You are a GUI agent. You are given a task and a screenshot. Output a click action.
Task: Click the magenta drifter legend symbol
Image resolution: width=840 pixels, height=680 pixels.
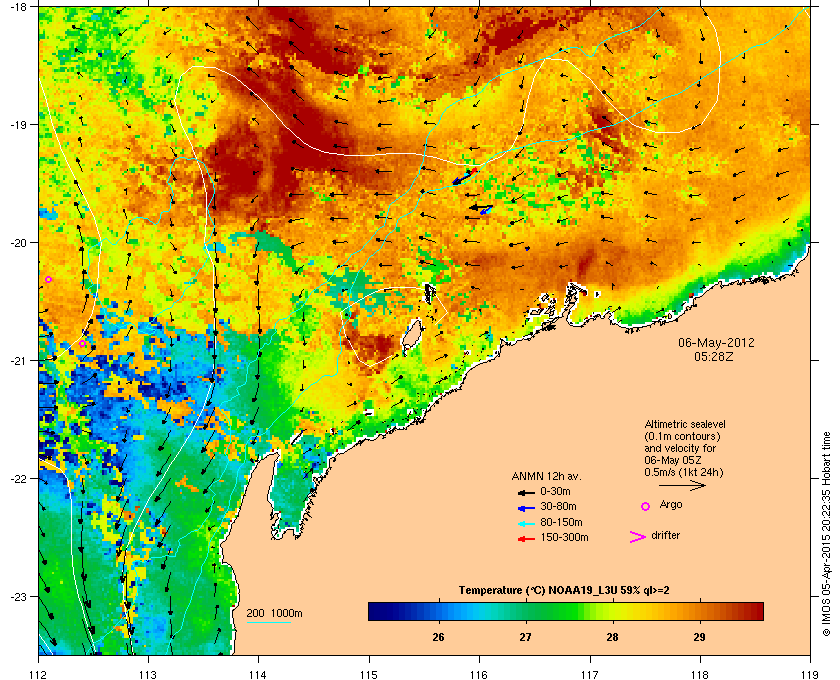click(x=638, y=537)
